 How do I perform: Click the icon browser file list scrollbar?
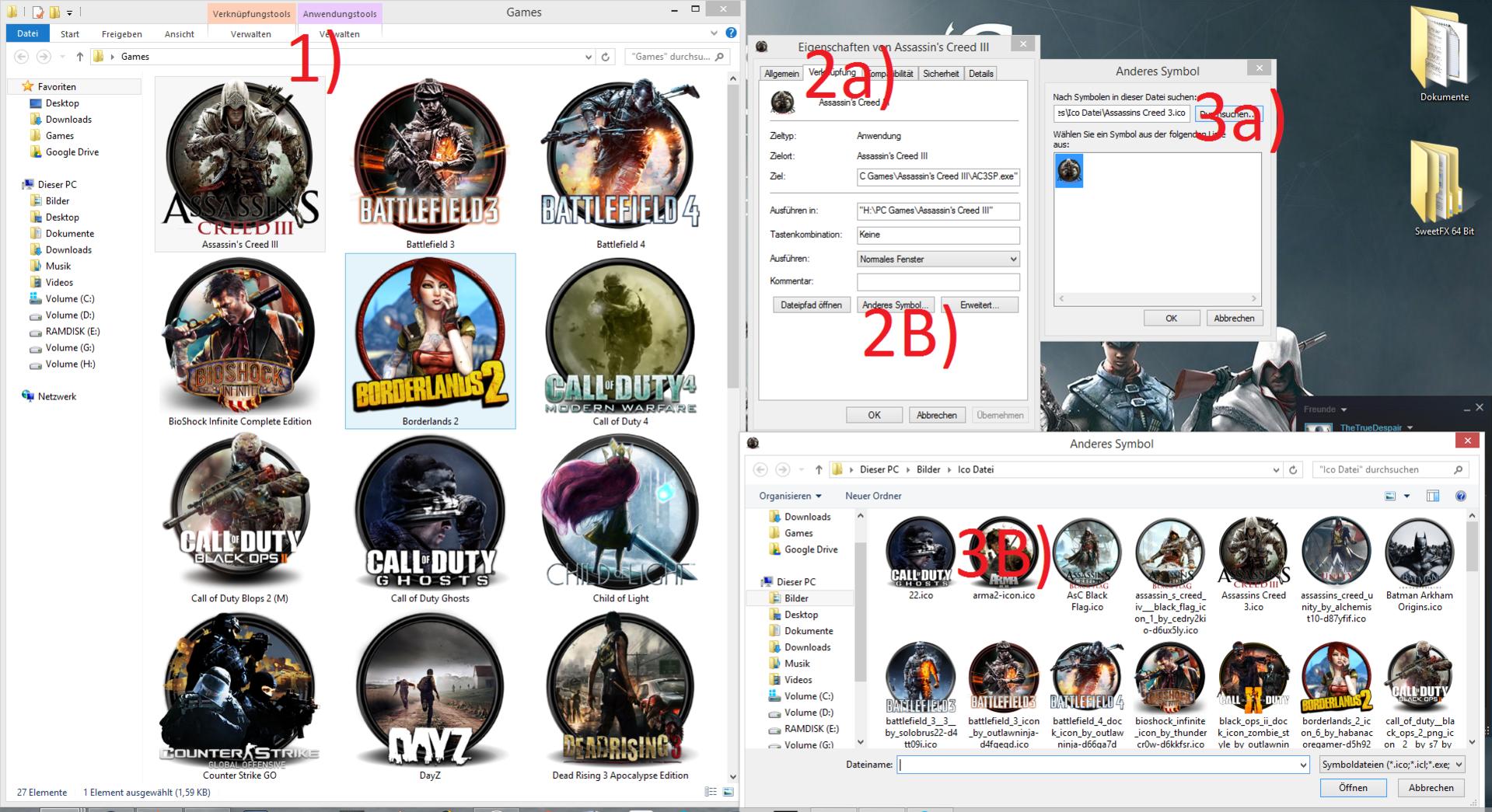1470,547
